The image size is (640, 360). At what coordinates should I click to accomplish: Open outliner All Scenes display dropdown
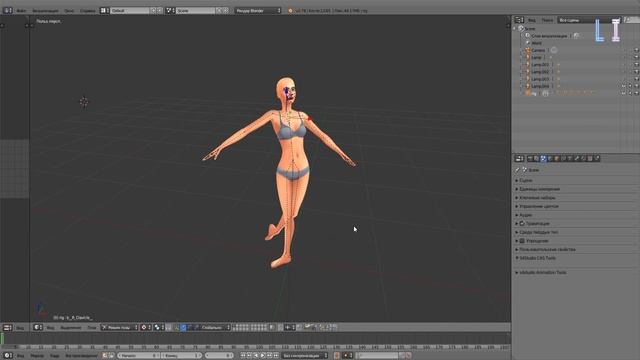590,20
